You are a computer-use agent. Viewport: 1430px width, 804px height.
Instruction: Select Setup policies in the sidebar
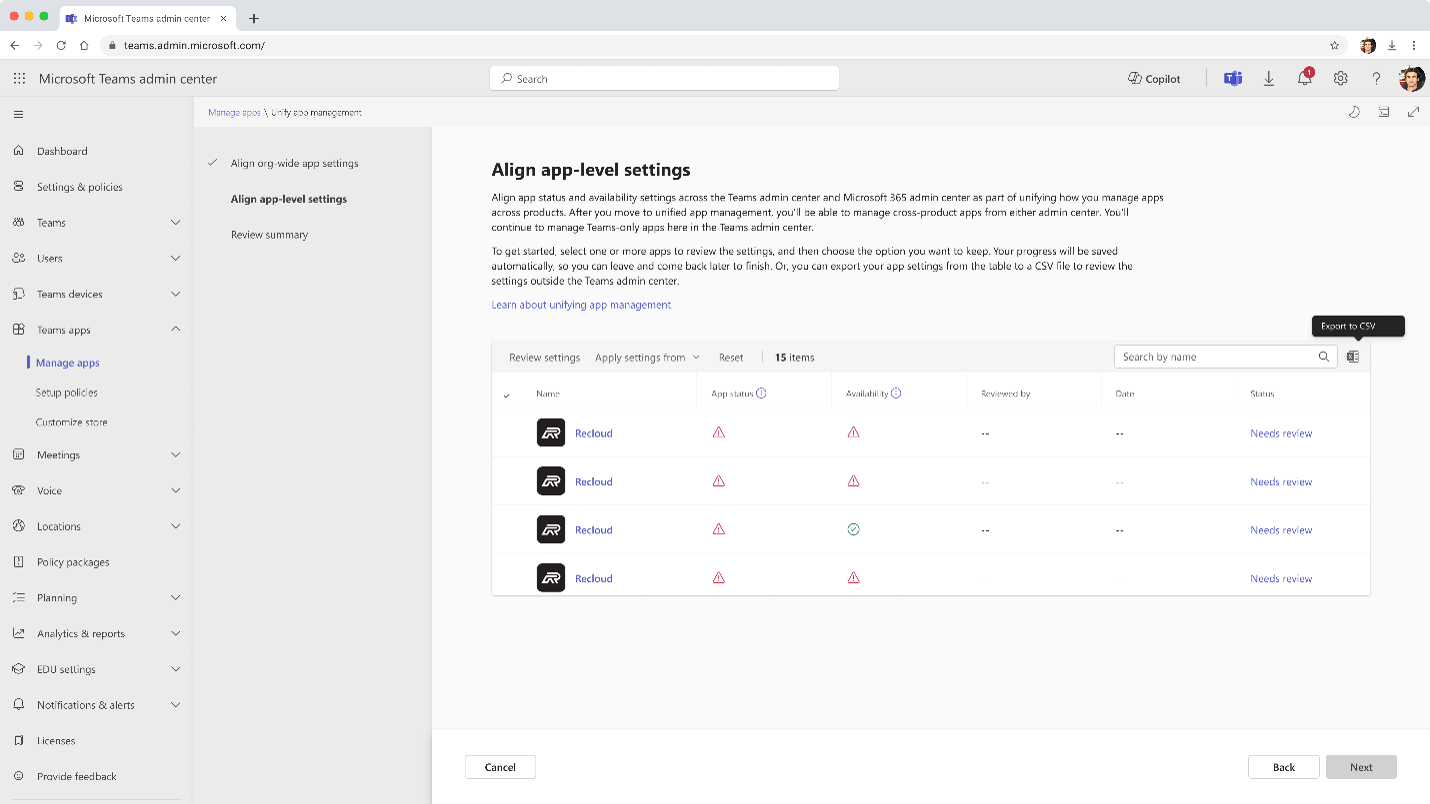[x=67, y=393]
